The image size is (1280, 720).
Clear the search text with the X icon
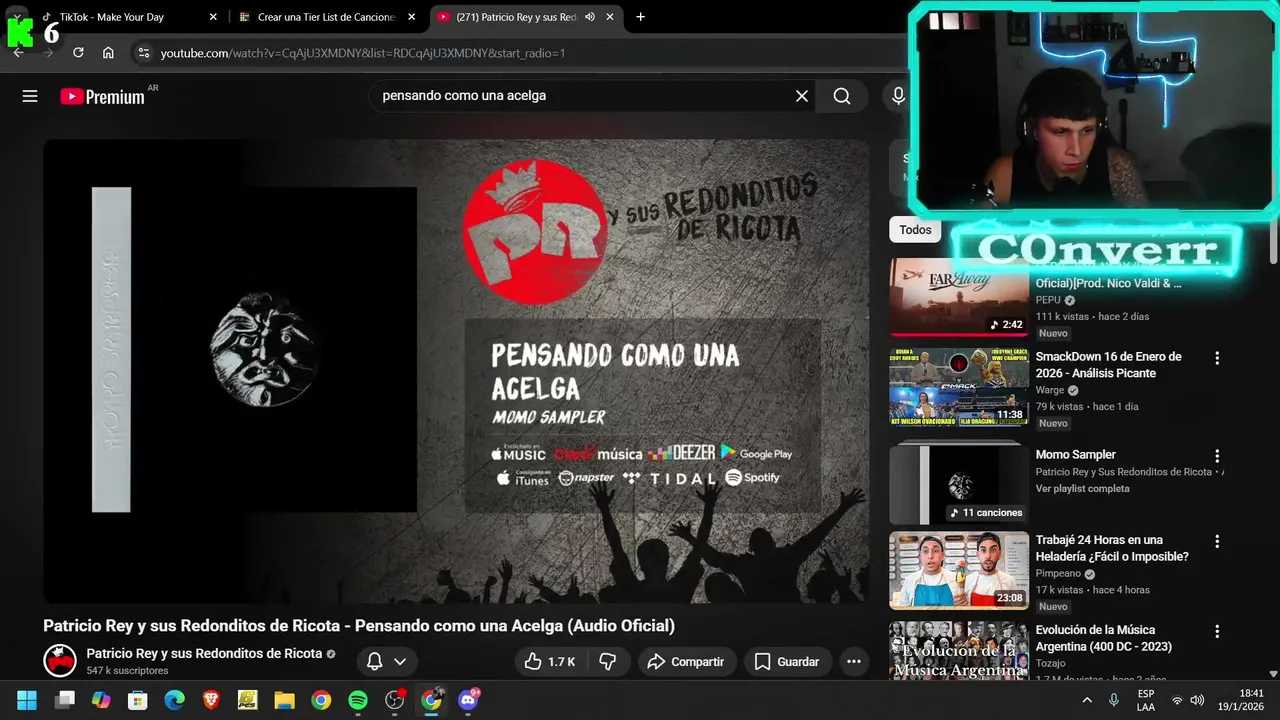(801, 96)
